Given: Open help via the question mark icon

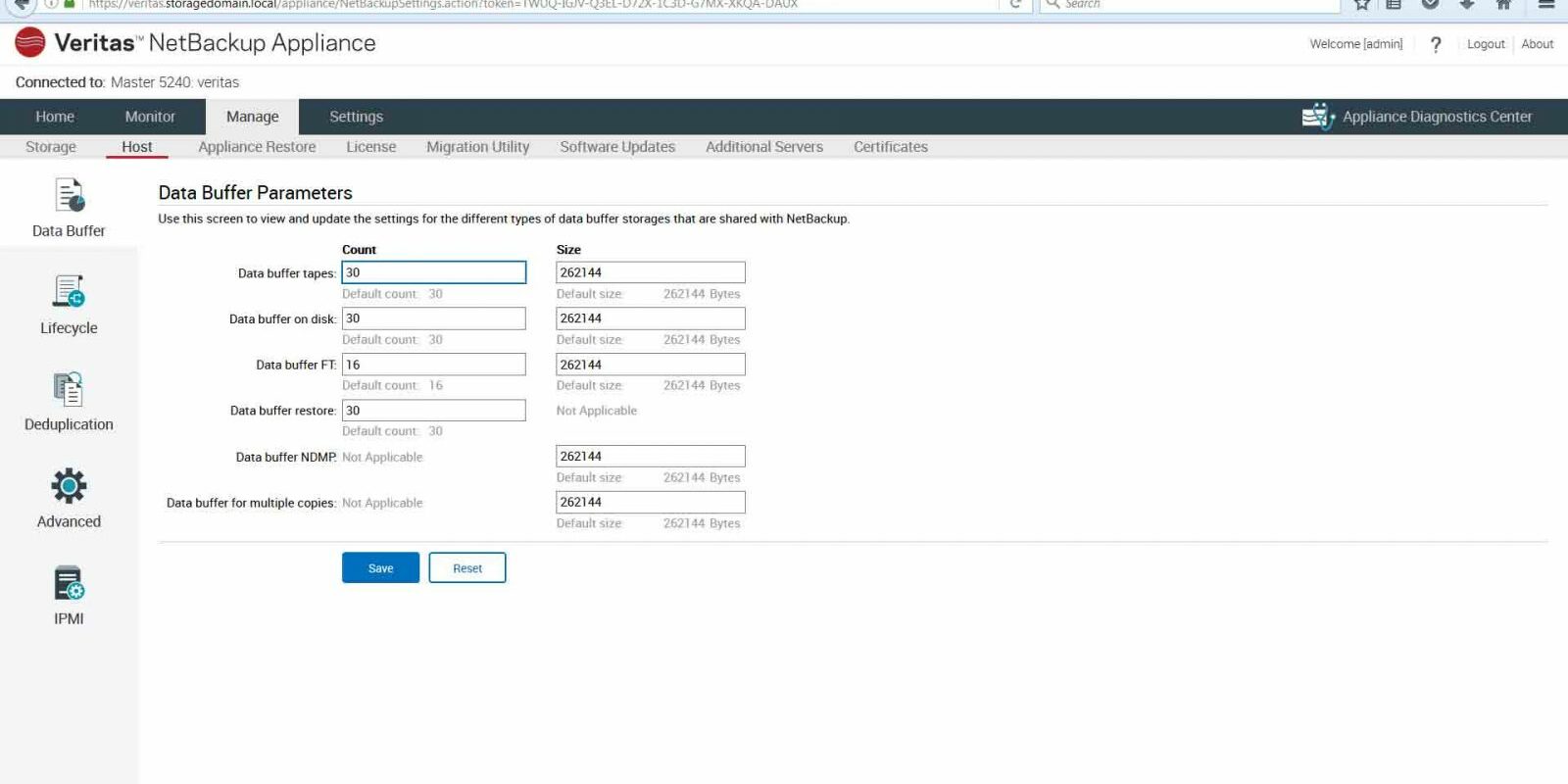Looking at the screenshot, I should click(1436, 44).
